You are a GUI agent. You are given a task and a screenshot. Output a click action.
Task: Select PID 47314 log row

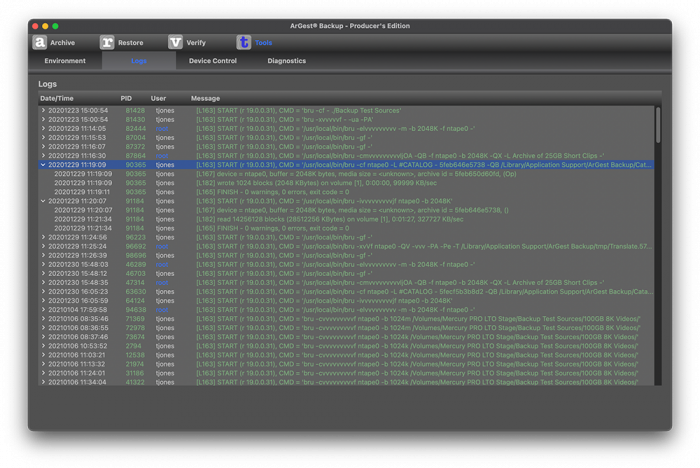(x=346, y=283)
